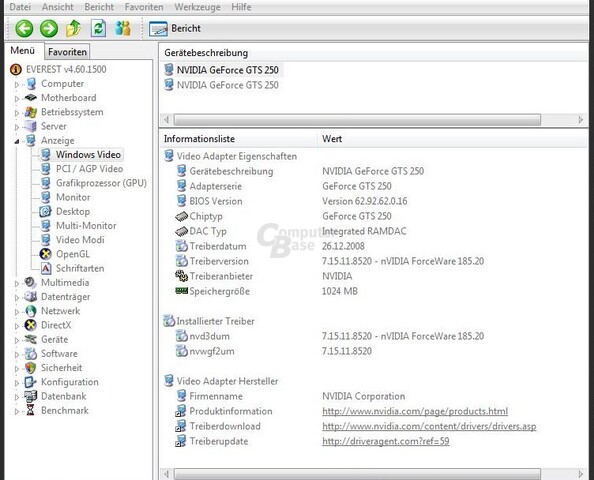Select Multi-Monitor tree item
The height and width of the screenshot is (480, 594).
click(86, 226)
